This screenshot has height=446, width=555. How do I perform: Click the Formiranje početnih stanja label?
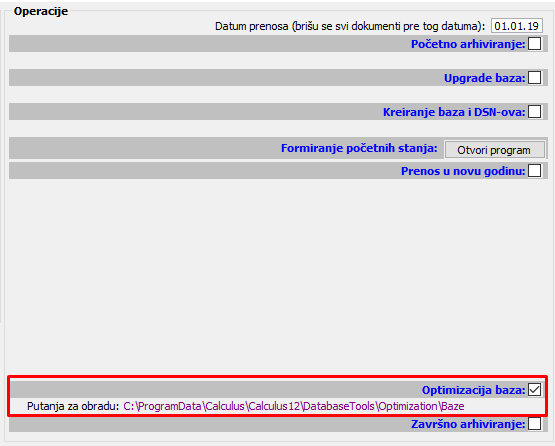[359, 148]
